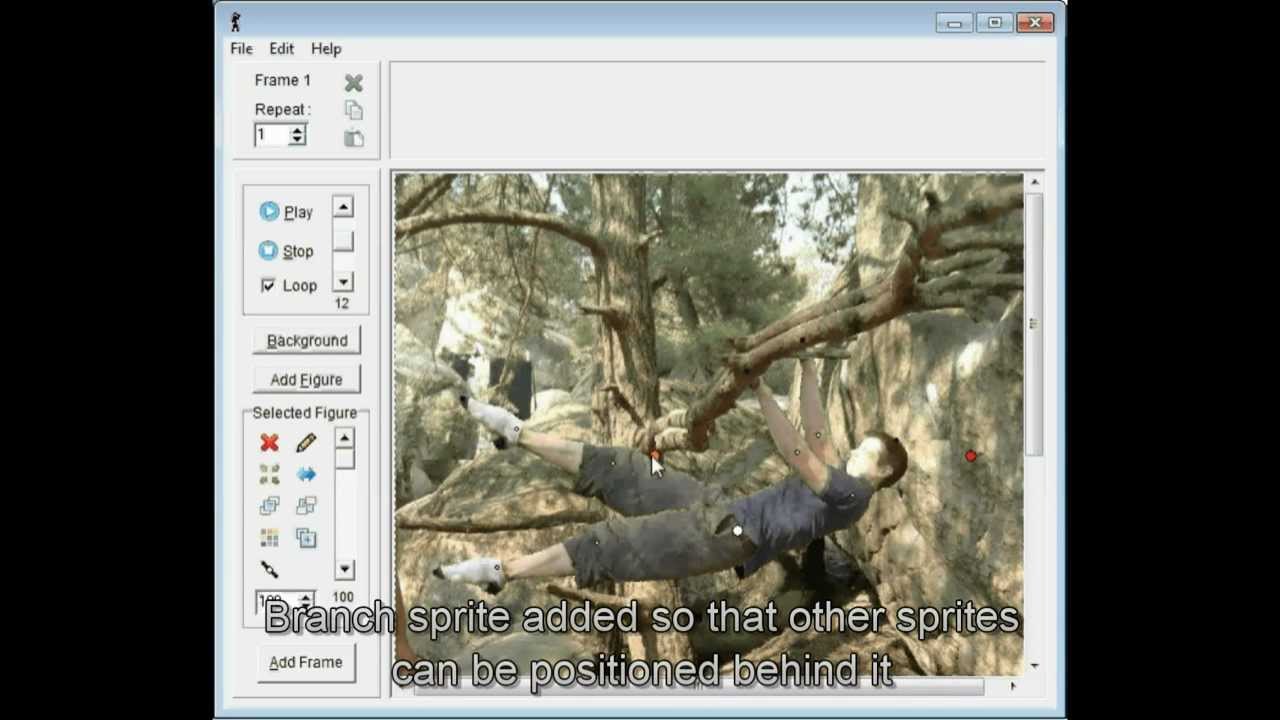Open the figure color grid icon

(269, 538)
